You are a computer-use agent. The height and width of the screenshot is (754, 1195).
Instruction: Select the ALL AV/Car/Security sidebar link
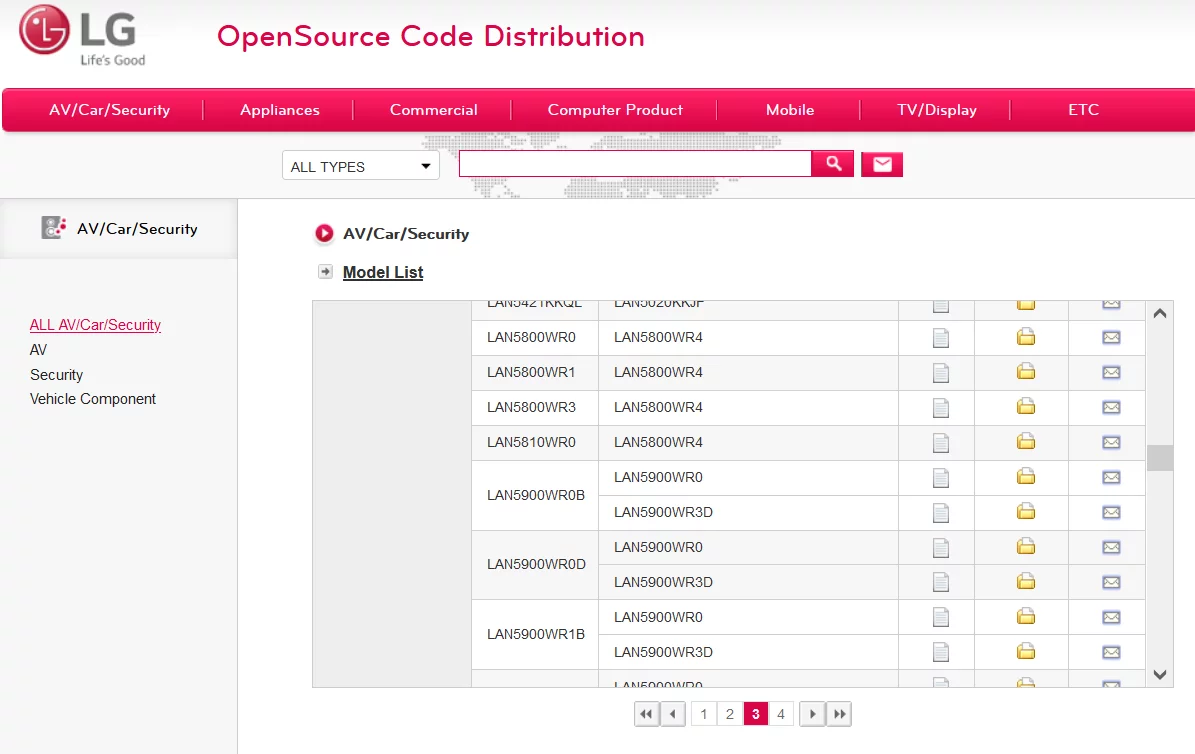[x=95, y=325]
